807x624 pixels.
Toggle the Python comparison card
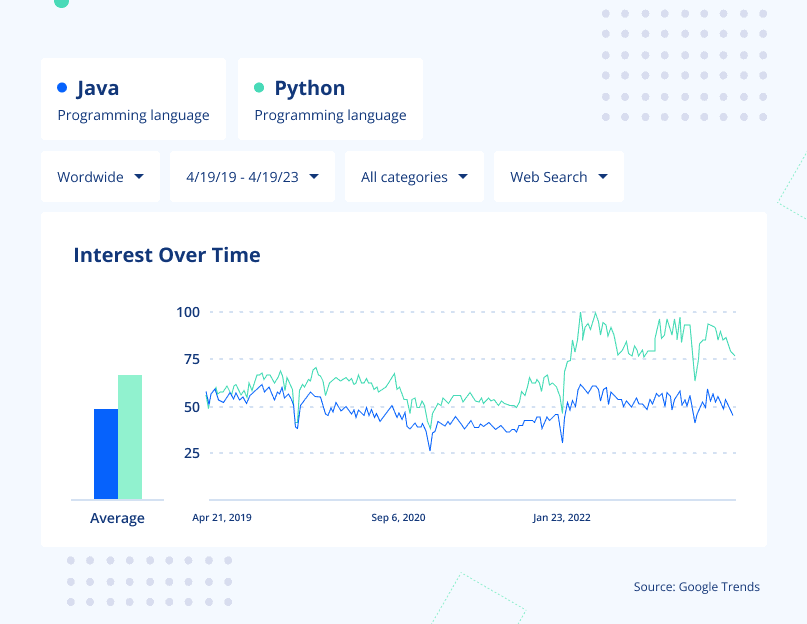[x=330, y=98]
